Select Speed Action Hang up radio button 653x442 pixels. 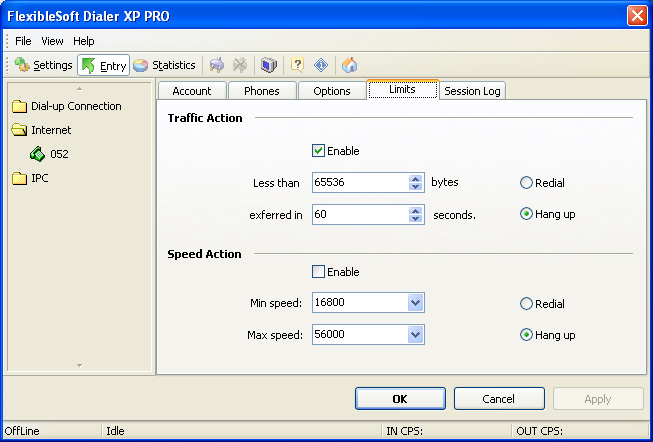526,335
